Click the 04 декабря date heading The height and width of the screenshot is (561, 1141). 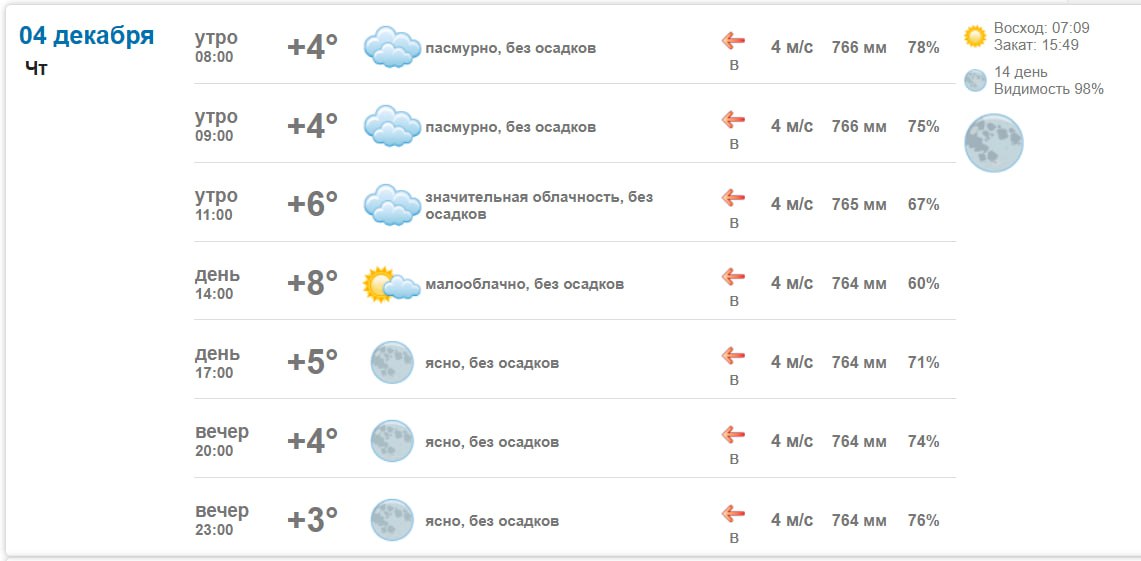pos(87,36)
